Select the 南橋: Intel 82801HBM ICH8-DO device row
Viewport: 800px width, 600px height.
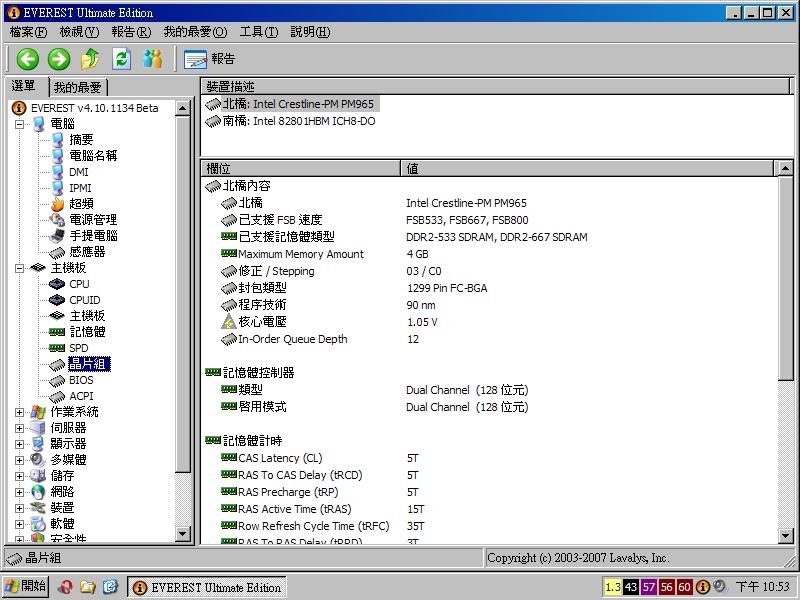pos(290,121)
